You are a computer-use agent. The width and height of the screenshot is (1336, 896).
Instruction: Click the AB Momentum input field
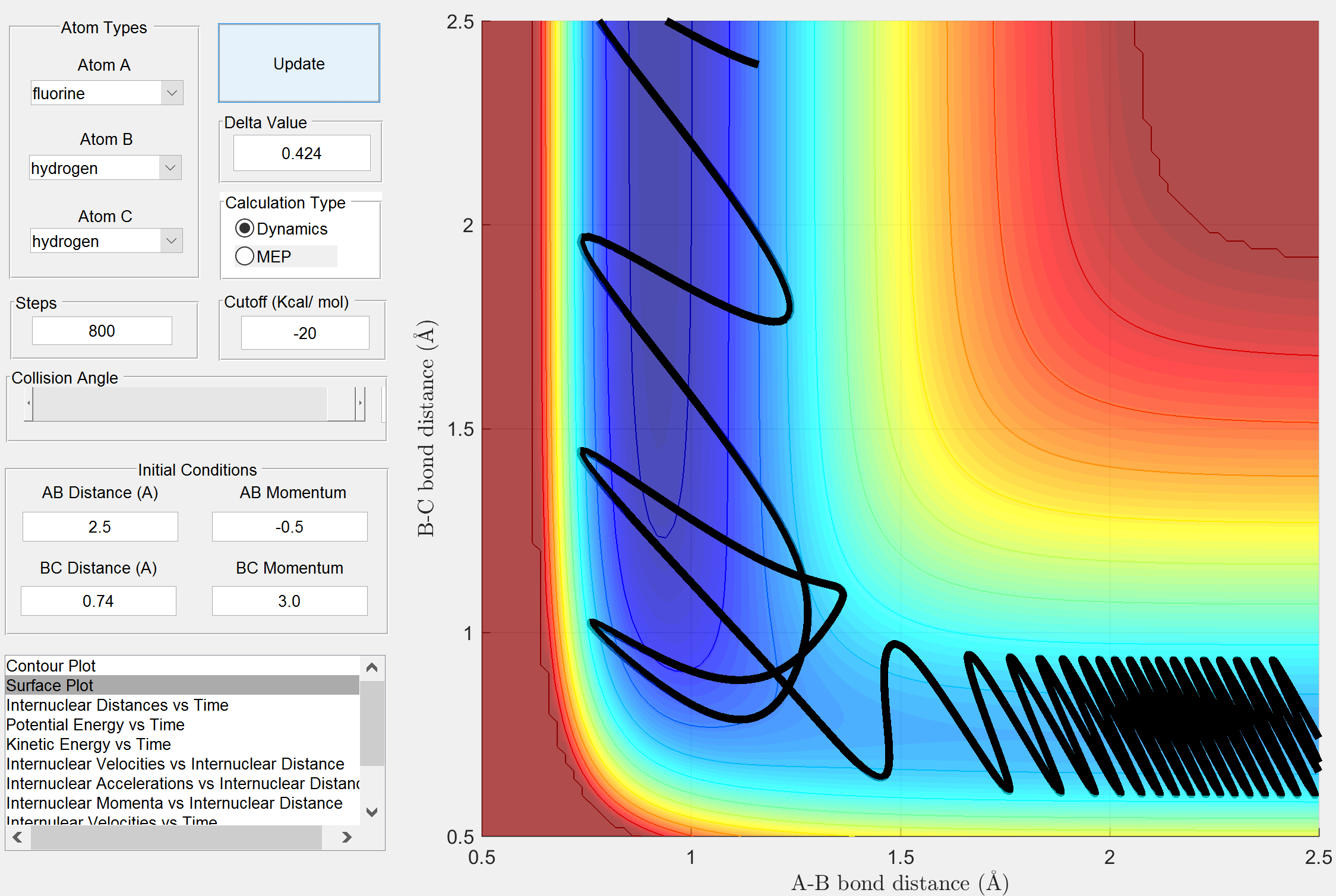pyautogui.click(x=289, y=527)
